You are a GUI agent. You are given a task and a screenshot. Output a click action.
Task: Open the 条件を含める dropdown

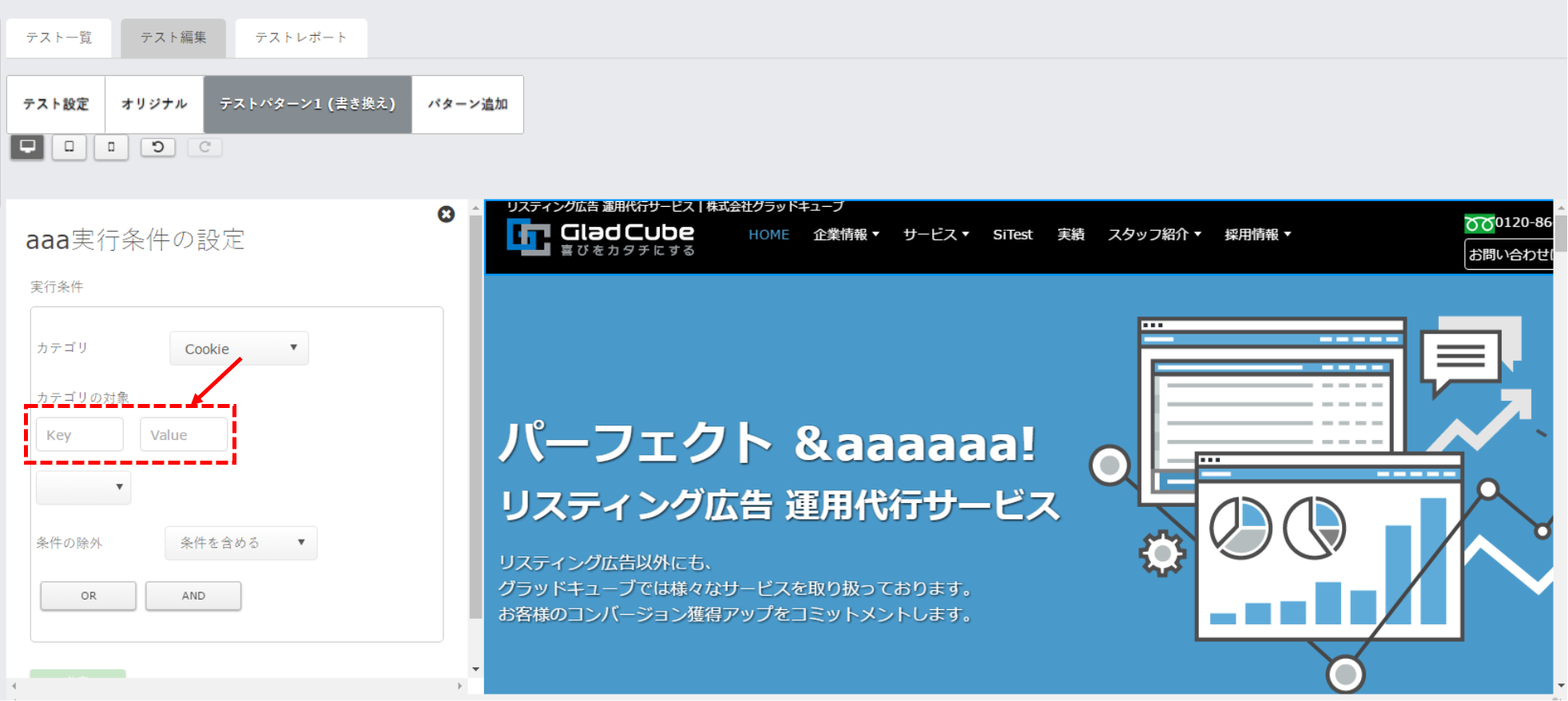tap(241, 543)
